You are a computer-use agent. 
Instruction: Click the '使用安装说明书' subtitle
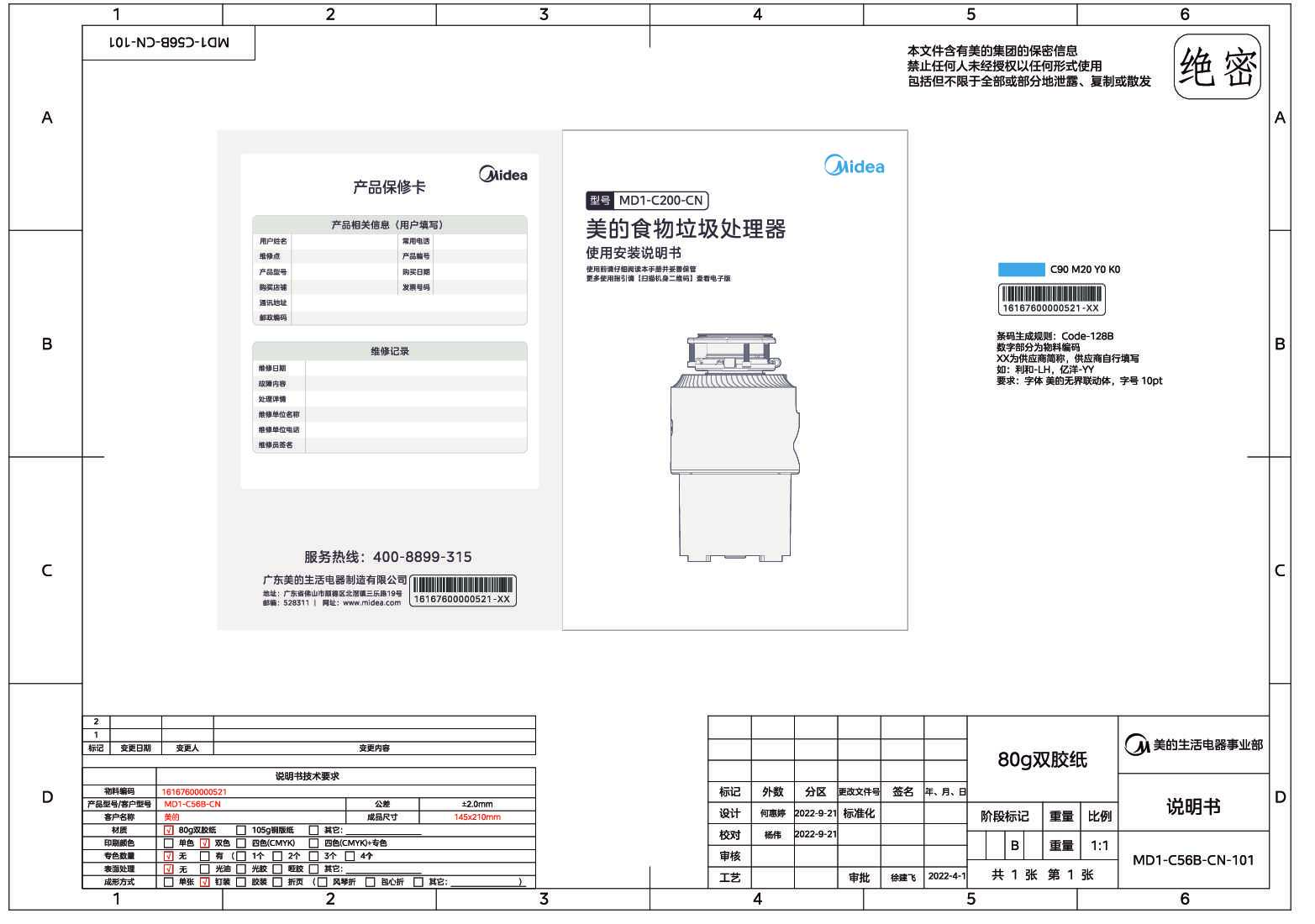[x=634, y=253]
